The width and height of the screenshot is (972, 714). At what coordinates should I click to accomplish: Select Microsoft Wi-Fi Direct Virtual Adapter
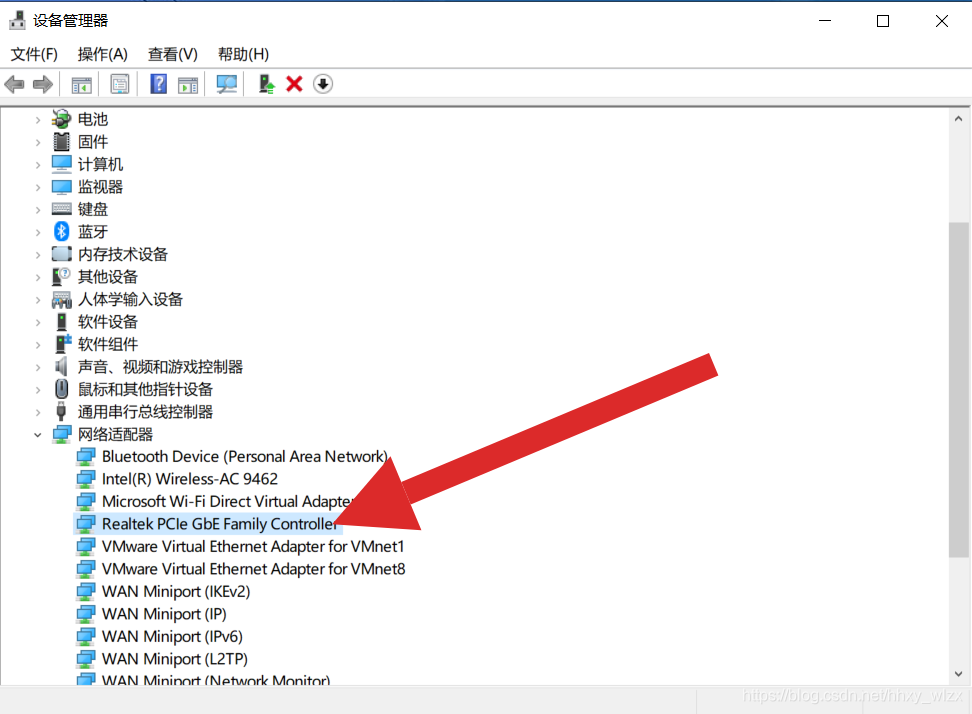pos(228,501)
